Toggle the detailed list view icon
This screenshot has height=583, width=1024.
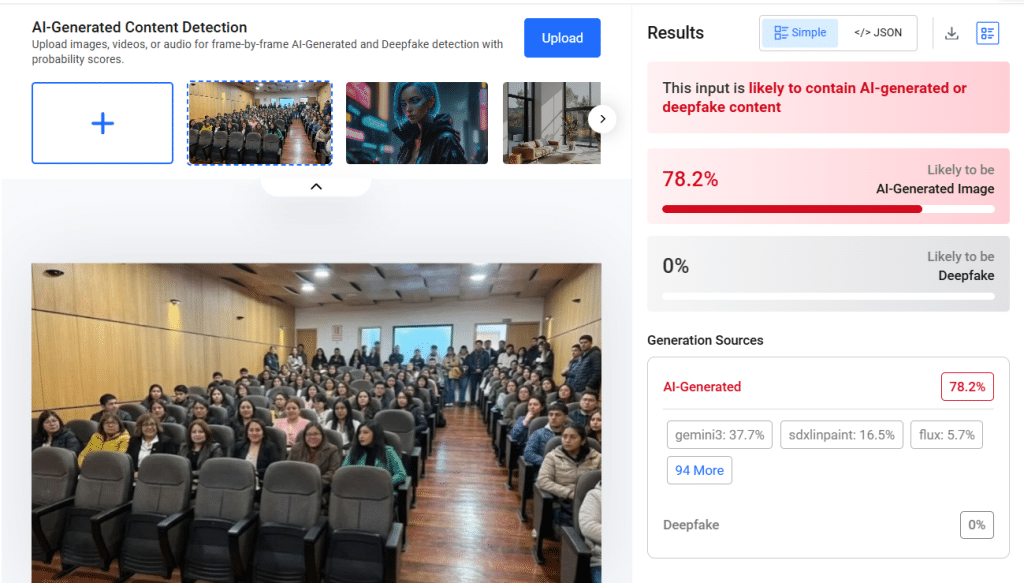point(987,33)
